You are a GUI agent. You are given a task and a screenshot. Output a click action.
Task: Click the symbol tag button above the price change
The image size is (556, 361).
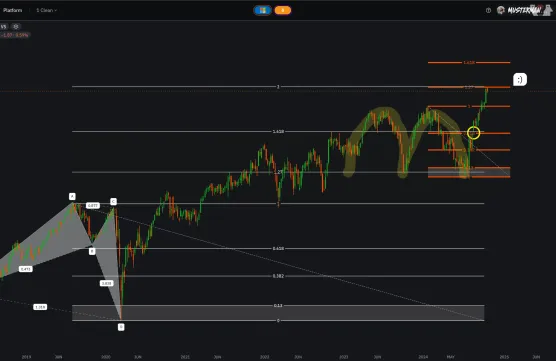pos(4,27)
